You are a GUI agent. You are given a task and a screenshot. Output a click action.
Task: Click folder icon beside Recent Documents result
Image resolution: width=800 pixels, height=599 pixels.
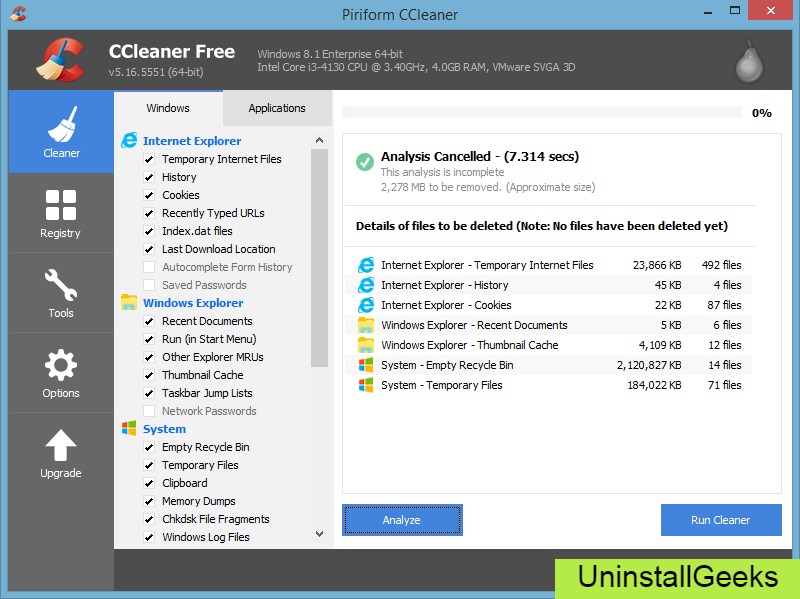coord(366,325)
